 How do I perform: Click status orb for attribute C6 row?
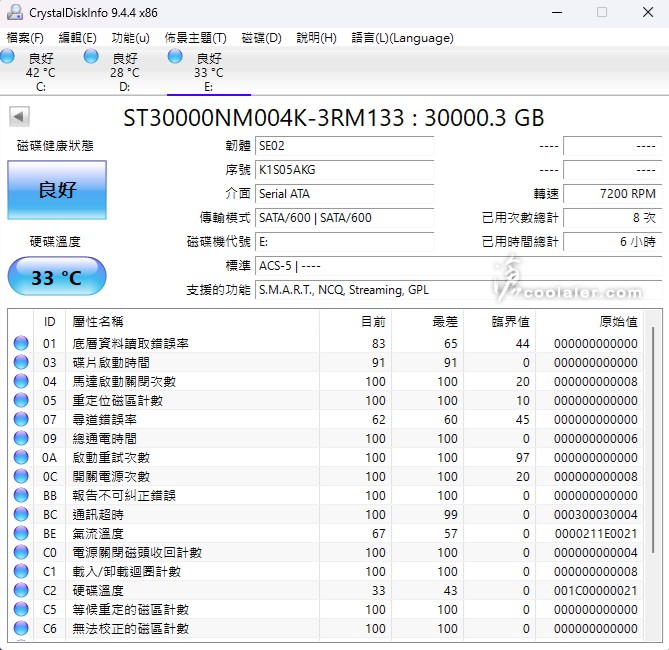click(x=21, y=628)
